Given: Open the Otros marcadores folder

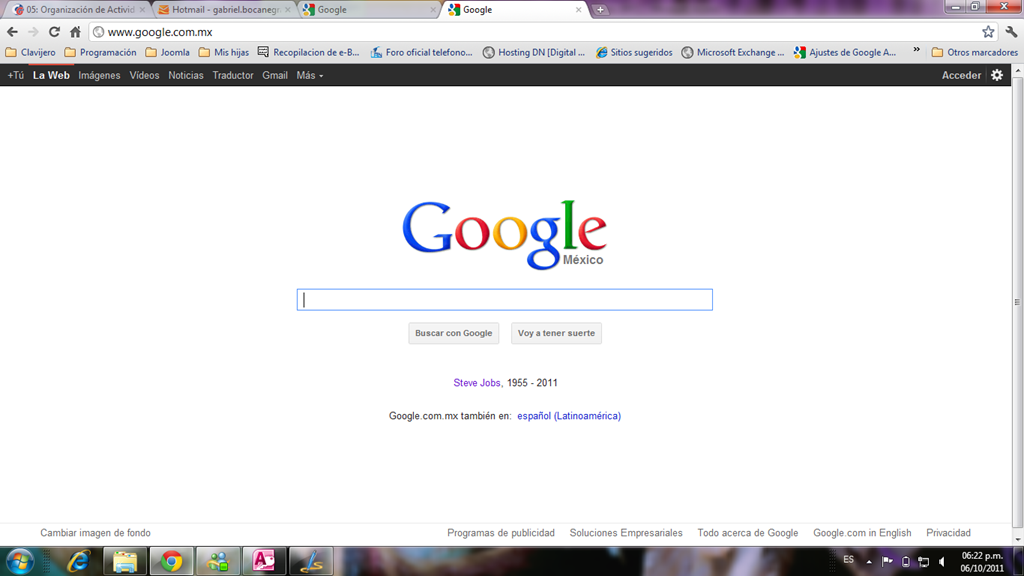Looking at the screenshot, I should 974,52.
